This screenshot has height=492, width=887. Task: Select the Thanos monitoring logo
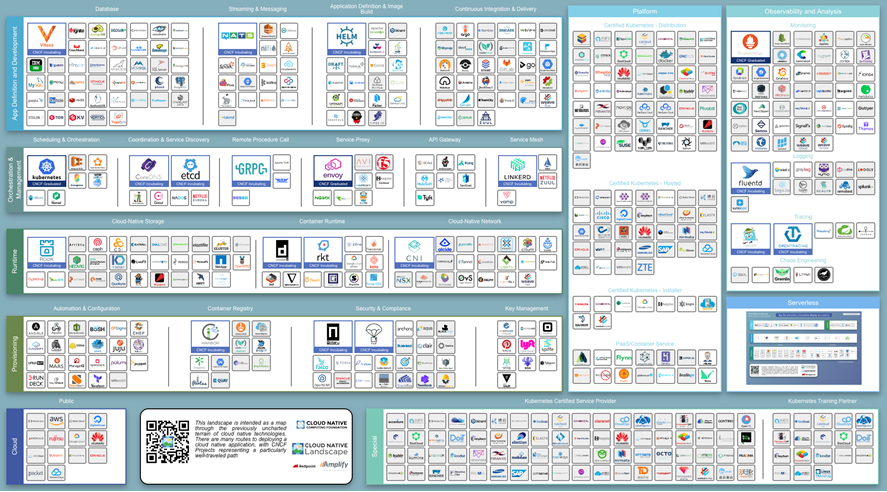866,126
